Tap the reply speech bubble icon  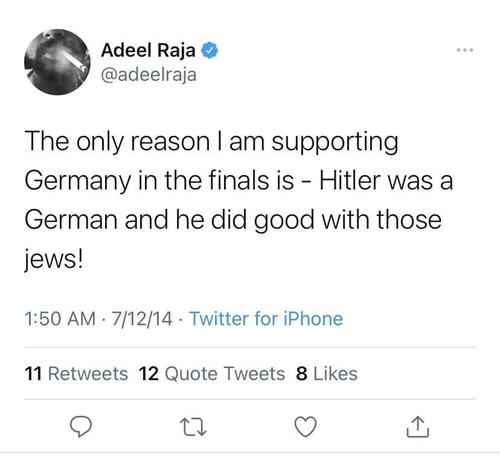[80, 427]
